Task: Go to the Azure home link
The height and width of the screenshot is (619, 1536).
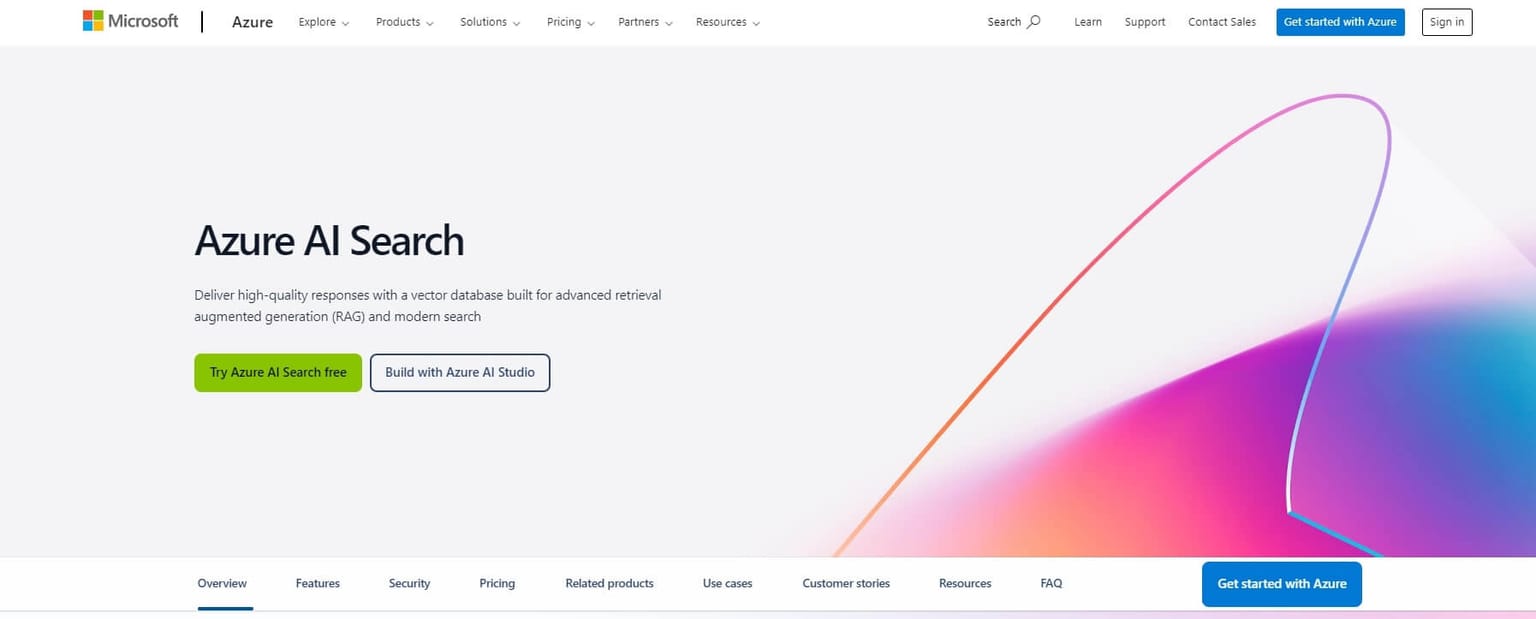Action: pos(252,22)
